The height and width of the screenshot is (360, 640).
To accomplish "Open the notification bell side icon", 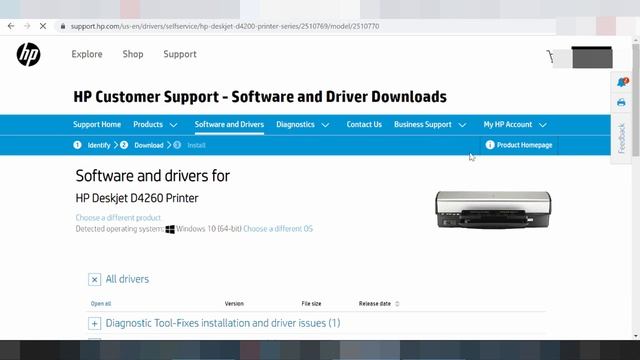I will [622, 82].
